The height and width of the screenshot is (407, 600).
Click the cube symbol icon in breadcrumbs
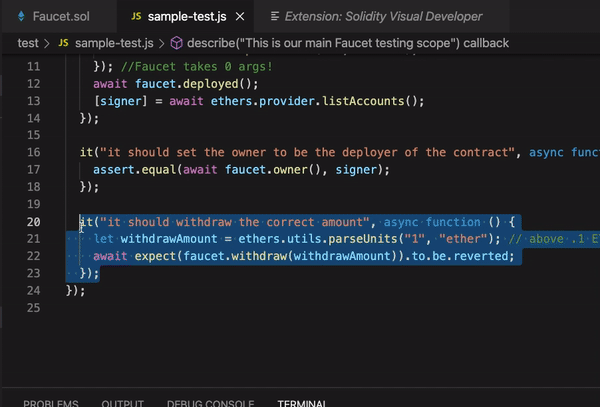pos(176,43)
